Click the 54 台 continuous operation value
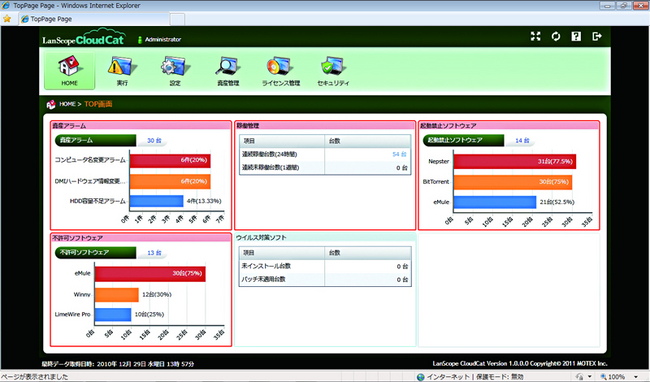The image size is (650, 382). [399, 154]
